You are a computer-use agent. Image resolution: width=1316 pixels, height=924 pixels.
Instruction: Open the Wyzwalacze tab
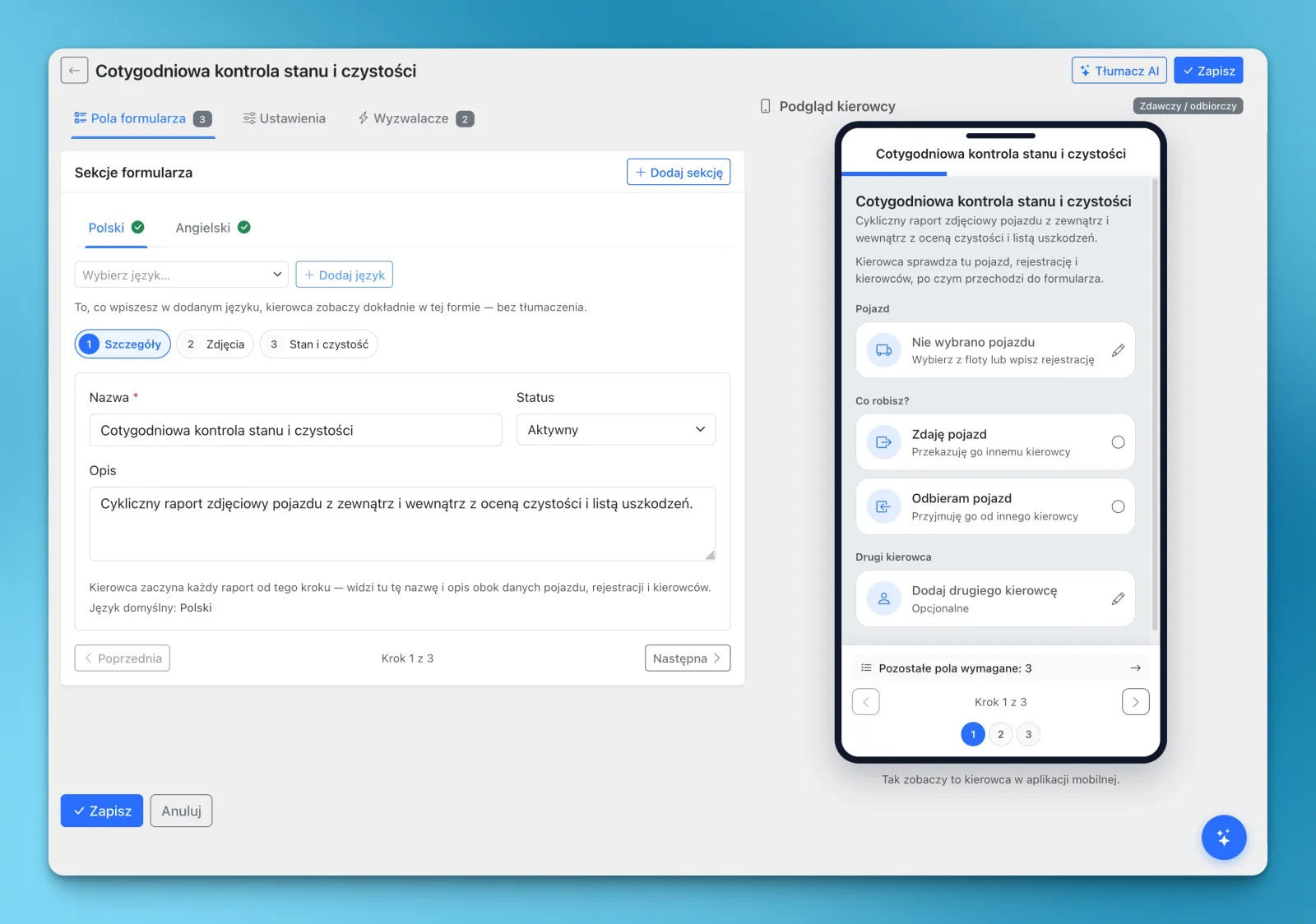tap(415, 118)
